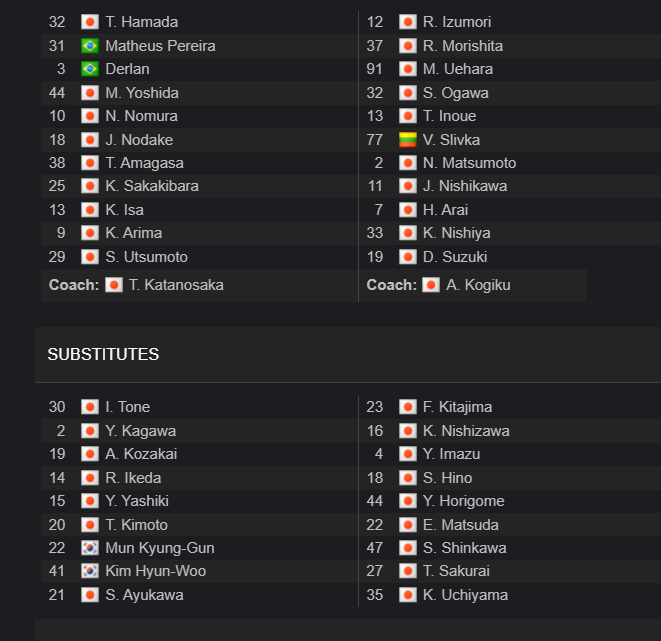The height and width of the screenshot is (641, 661).
Task: Open coach A. Kogiku's page
Action: click(478, 285)
